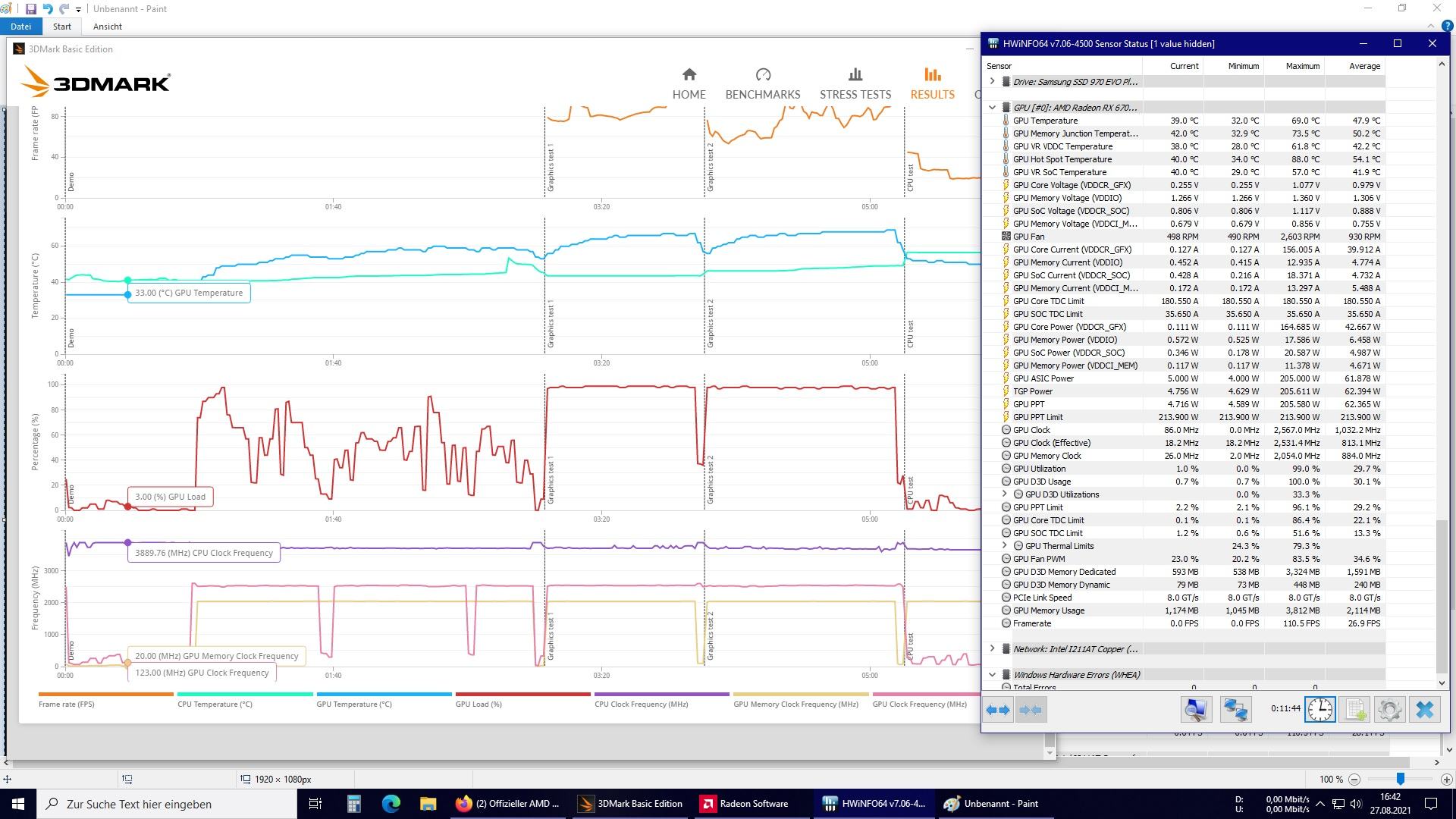Open Task View on the taskbar

[316, 804]
